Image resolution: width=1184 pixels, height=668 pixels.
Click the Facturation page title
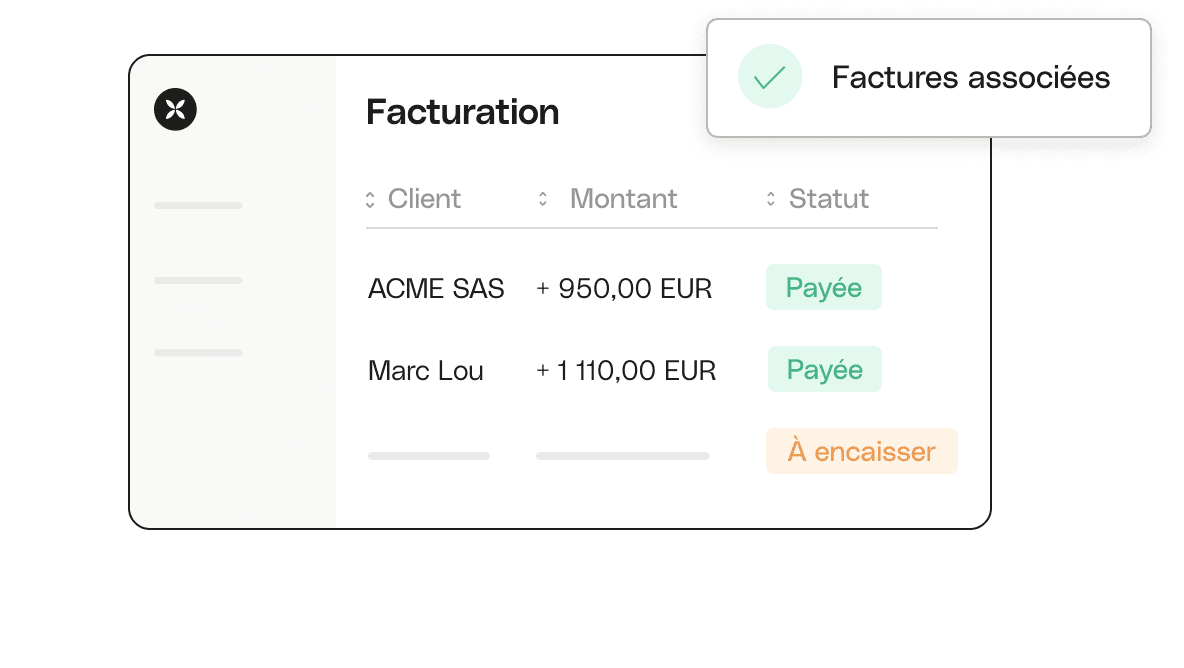coord(463,112)
